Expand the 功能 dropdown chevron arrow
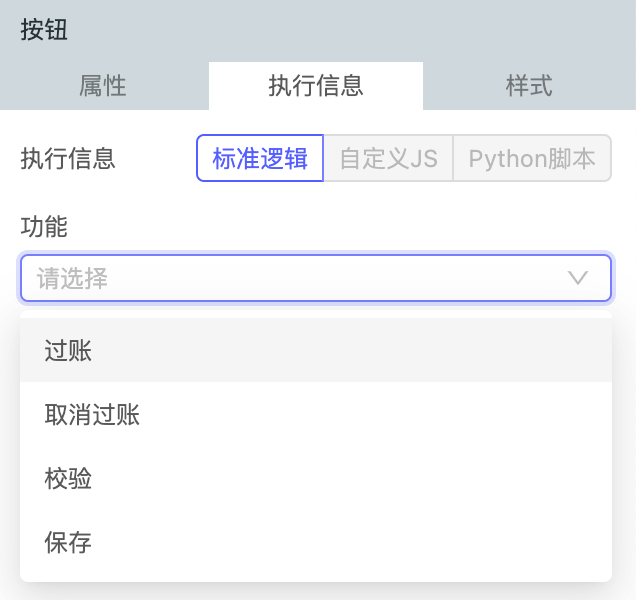The height and width of the screenshot is (600, 636). click(x=578, y=278)
